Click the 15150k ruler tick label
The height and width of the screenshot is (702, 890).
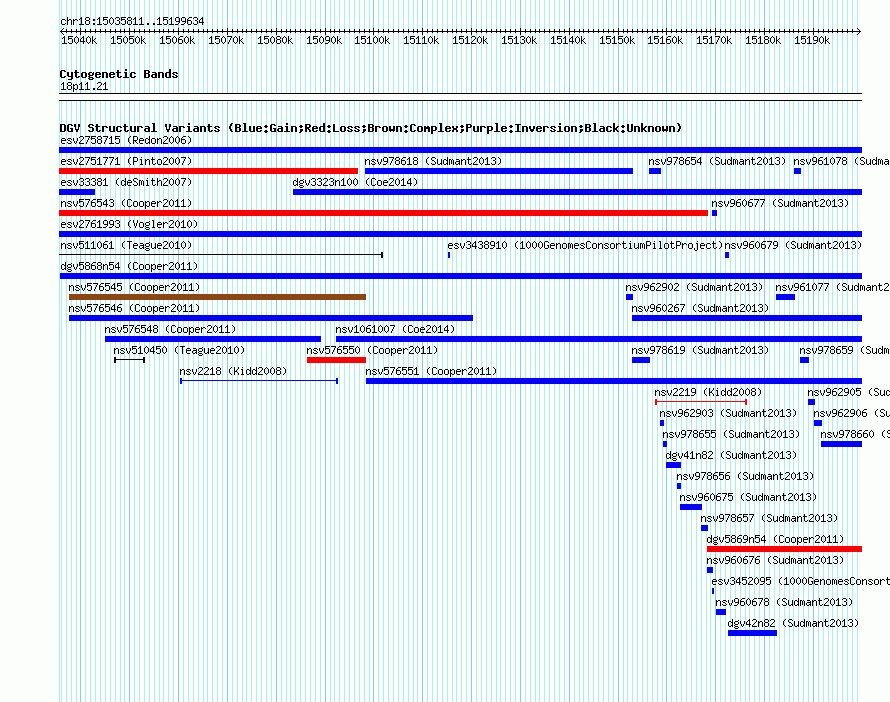(617, 40)
